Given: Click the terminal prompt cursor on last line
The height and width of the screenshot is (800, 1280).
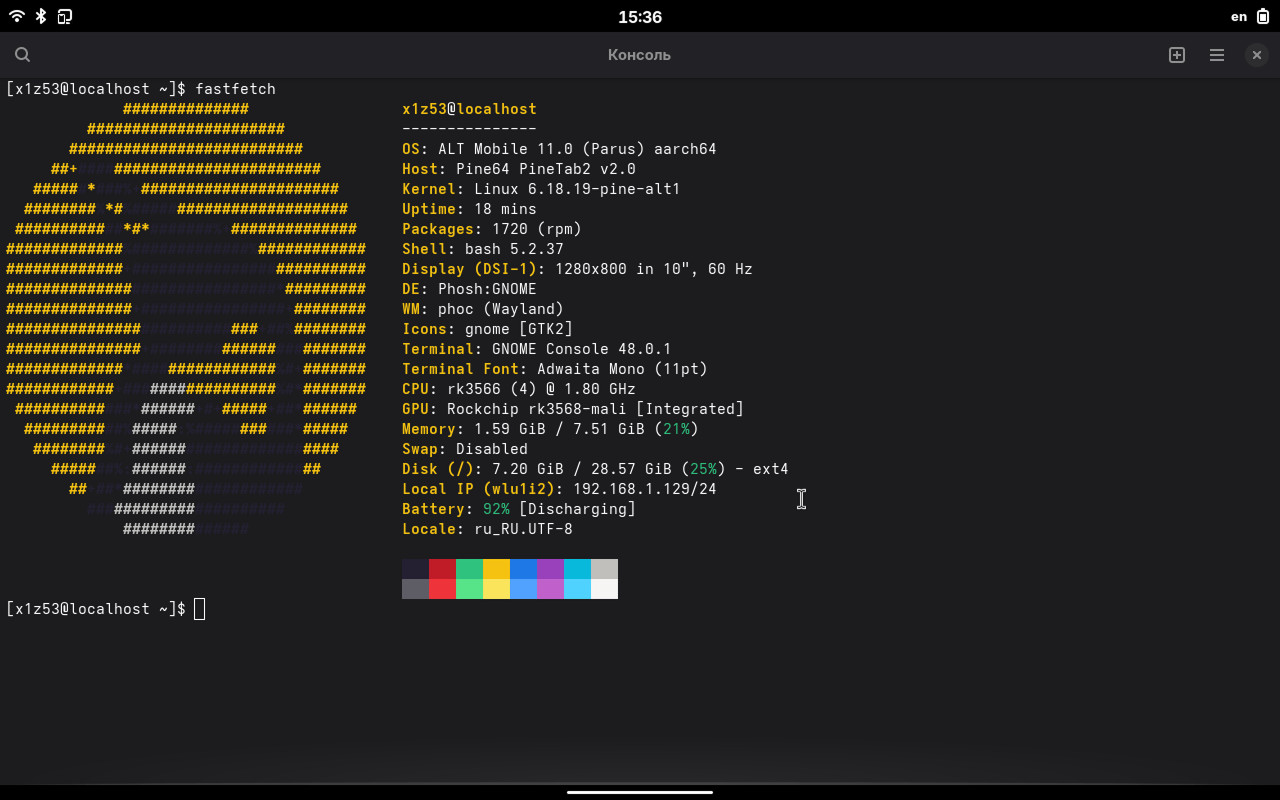Looking at the screenshot, I should [200, 609].
